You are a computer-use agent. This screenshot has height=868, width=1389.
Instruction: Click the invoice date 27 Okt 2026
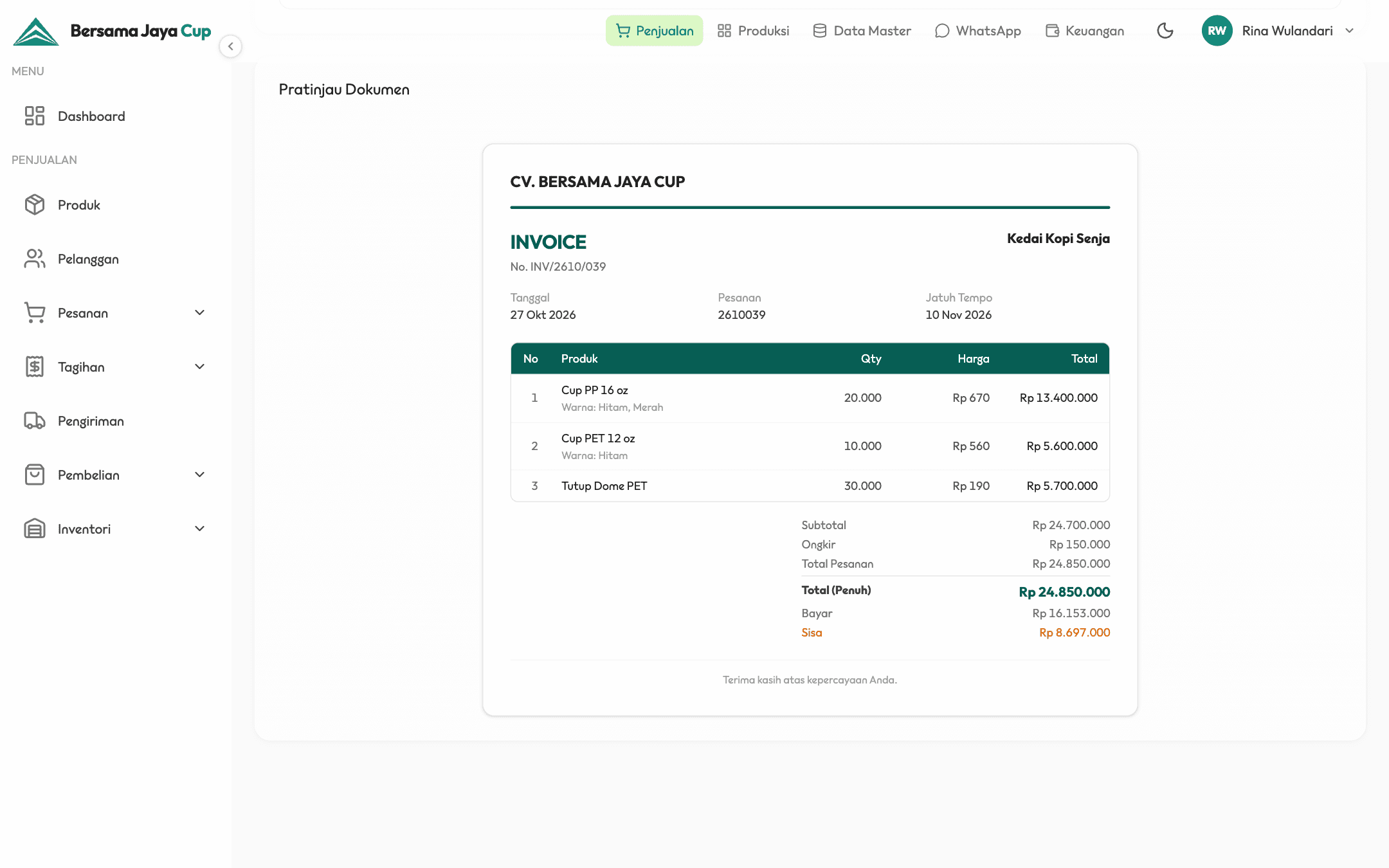tap(543, 315)
